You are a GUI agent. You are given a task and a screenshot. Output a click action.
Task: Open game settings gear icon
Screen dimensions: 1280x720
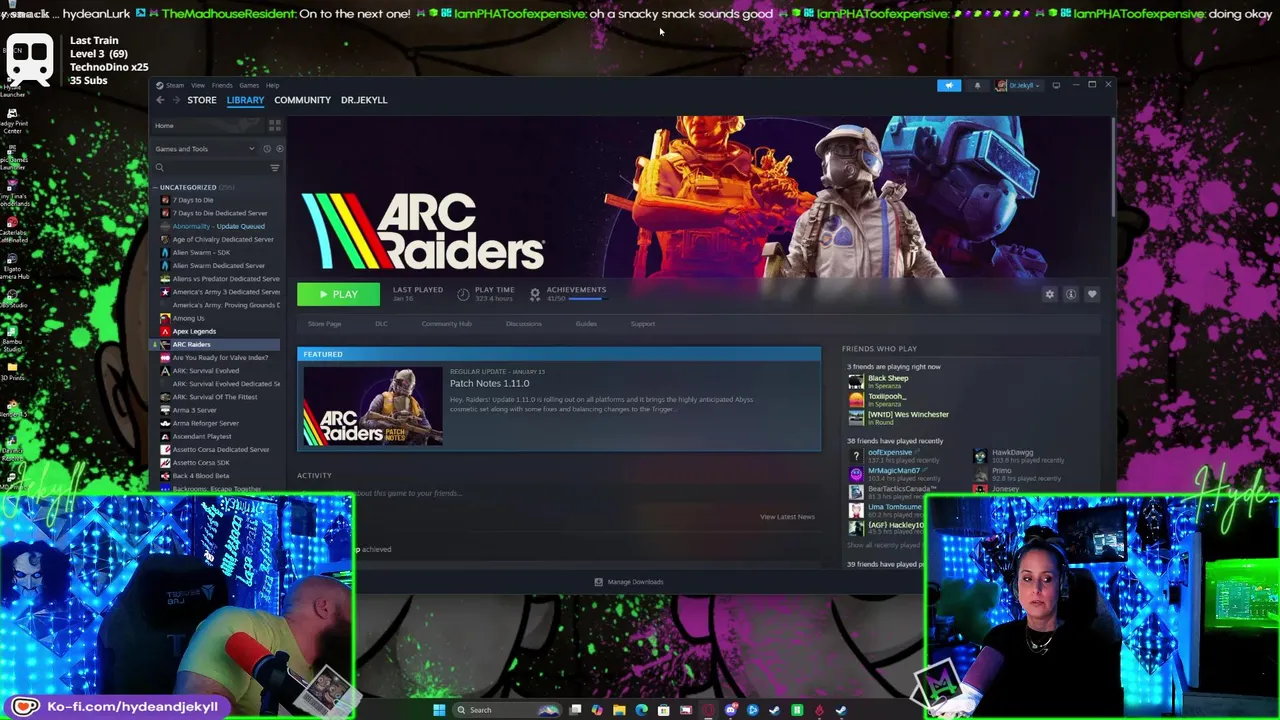pyautogui.click(x=1049, y=294)
